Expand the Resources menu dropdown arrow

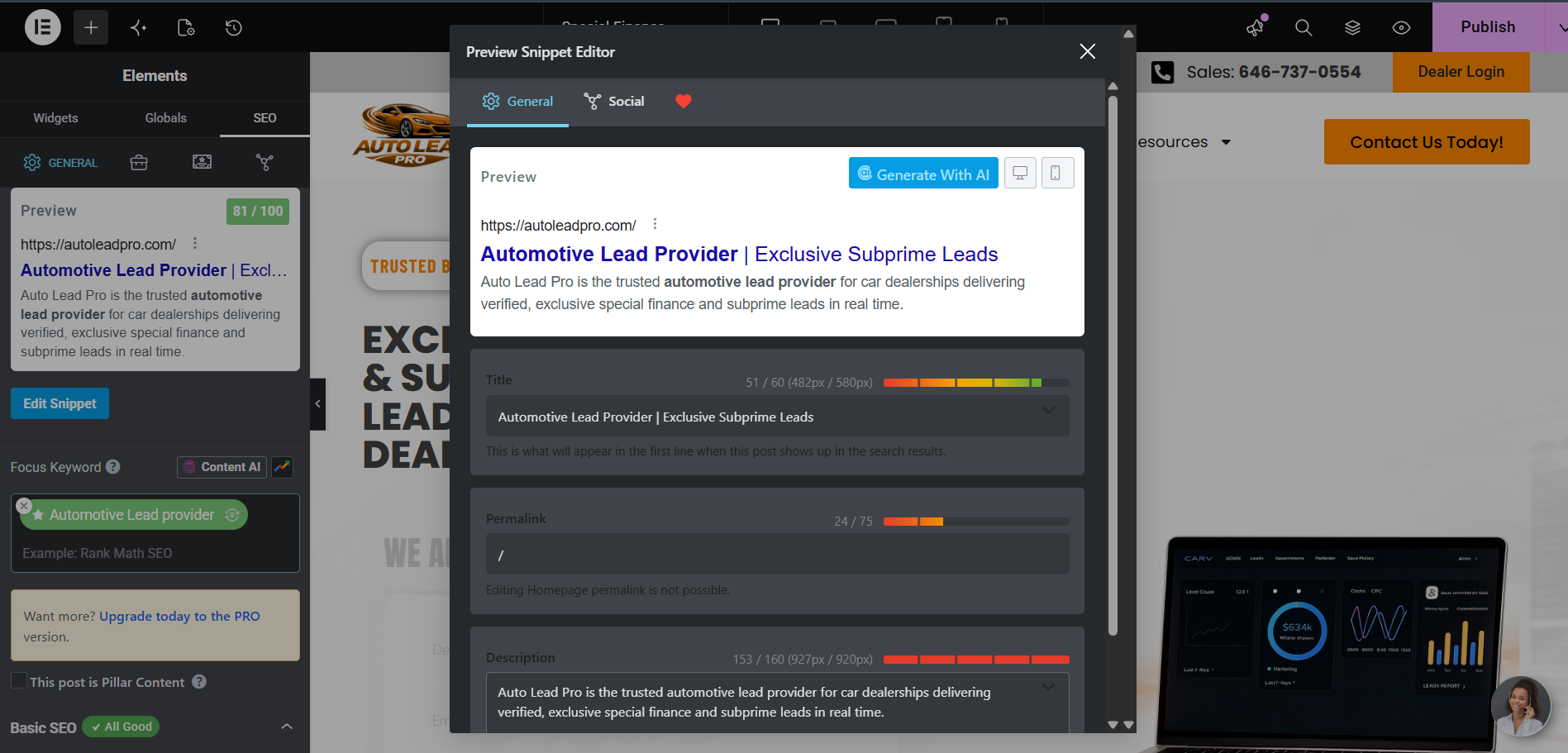click(x=1226, y=142)
